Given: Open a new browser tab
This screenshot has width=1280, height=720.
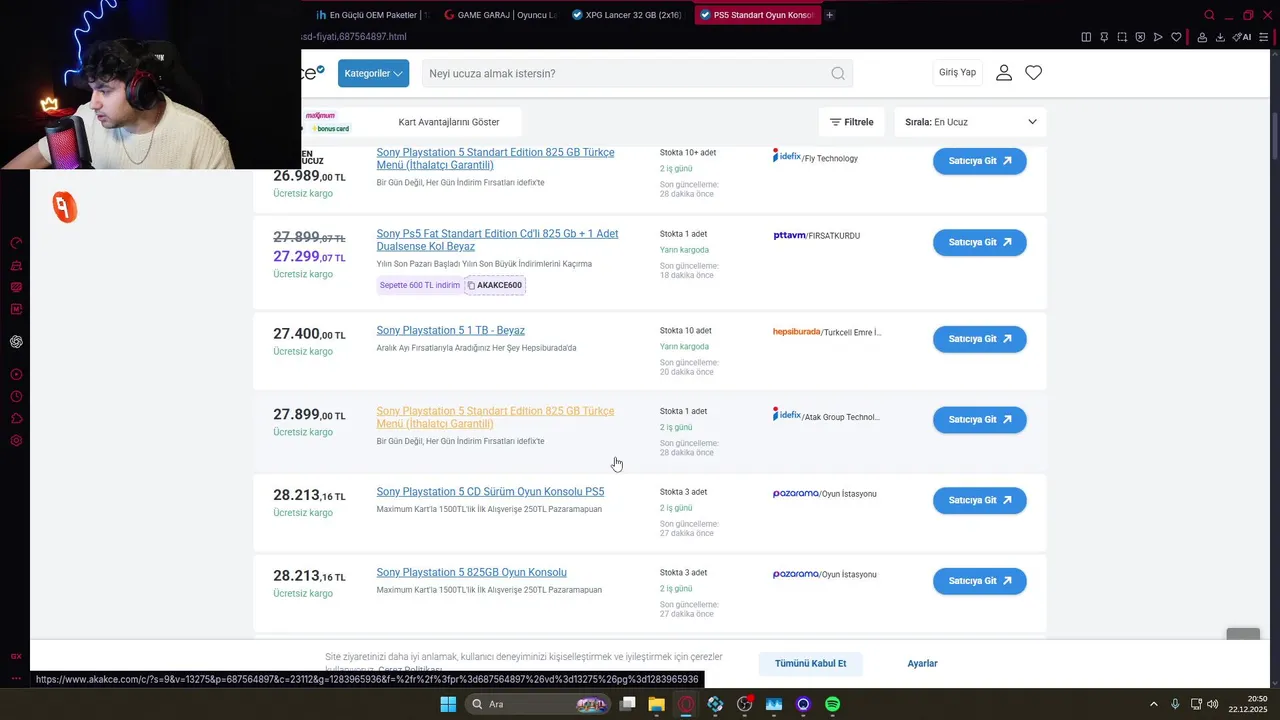Looking at the screenshot, I should [x=829, y=15].
